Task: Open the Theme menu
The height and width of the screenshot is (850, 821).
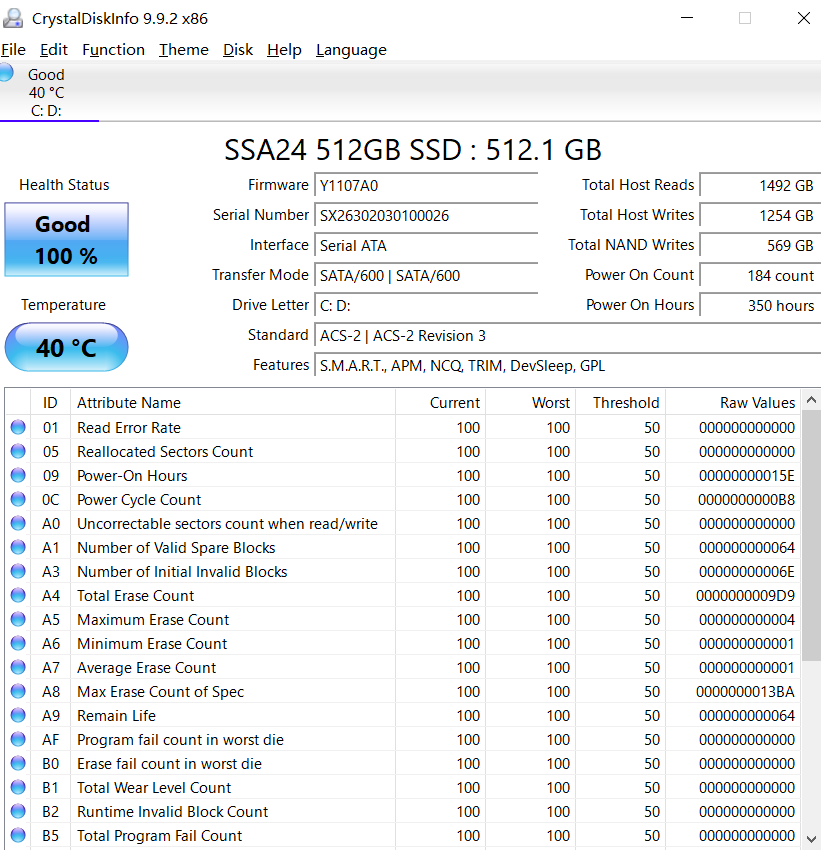Action: [x=184, y=50]
